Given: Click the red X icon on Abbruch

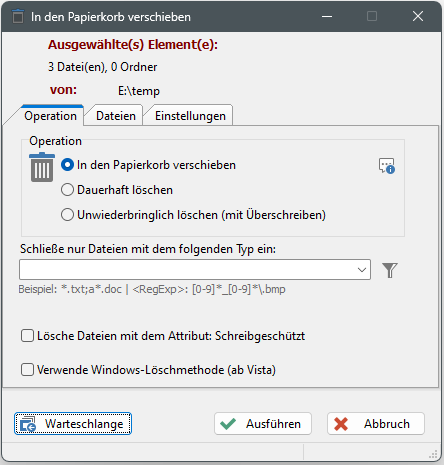Looking at the screenshot, I should coord(341,424).
